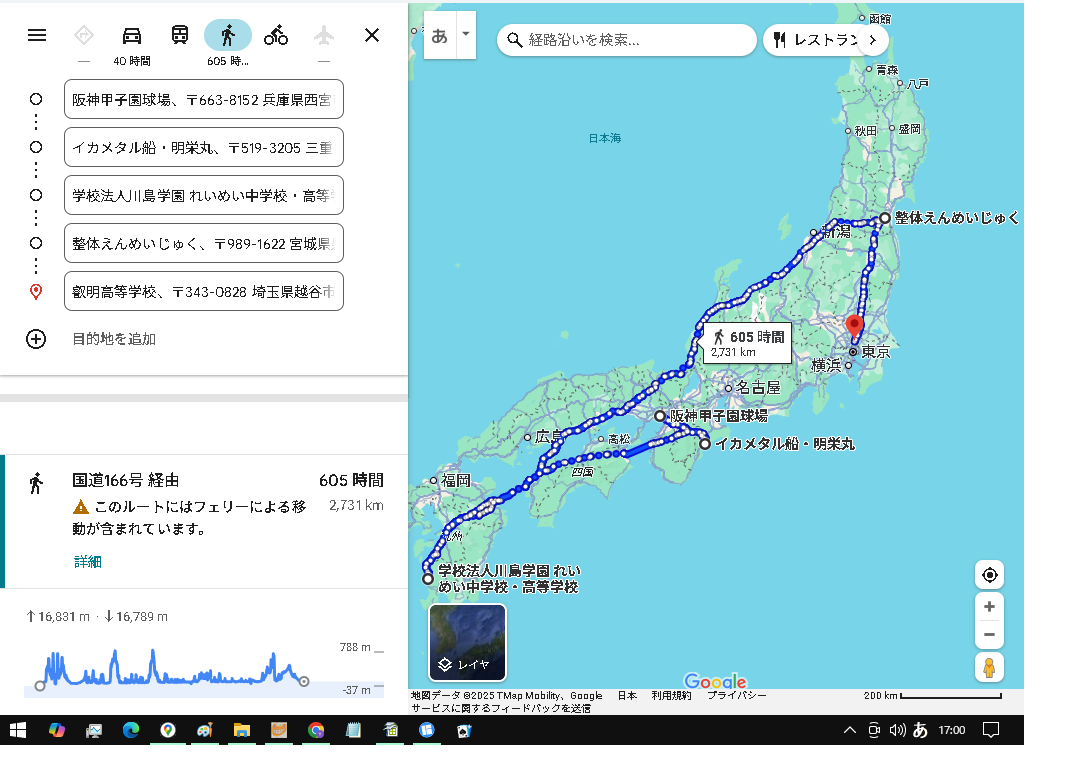The height and width of the screenshot is (779, 1078).
Task: Click the taskbar clock 17:00
Action: pyautogui.click(x=952, y=730)
